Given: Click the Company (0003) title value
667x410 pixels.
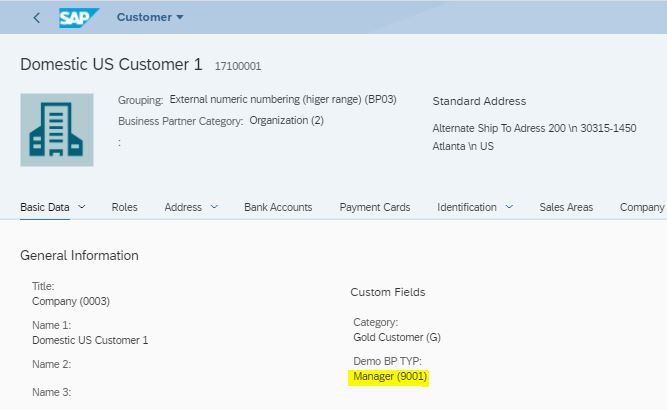Looking at the screenshot, I should 71,302.
